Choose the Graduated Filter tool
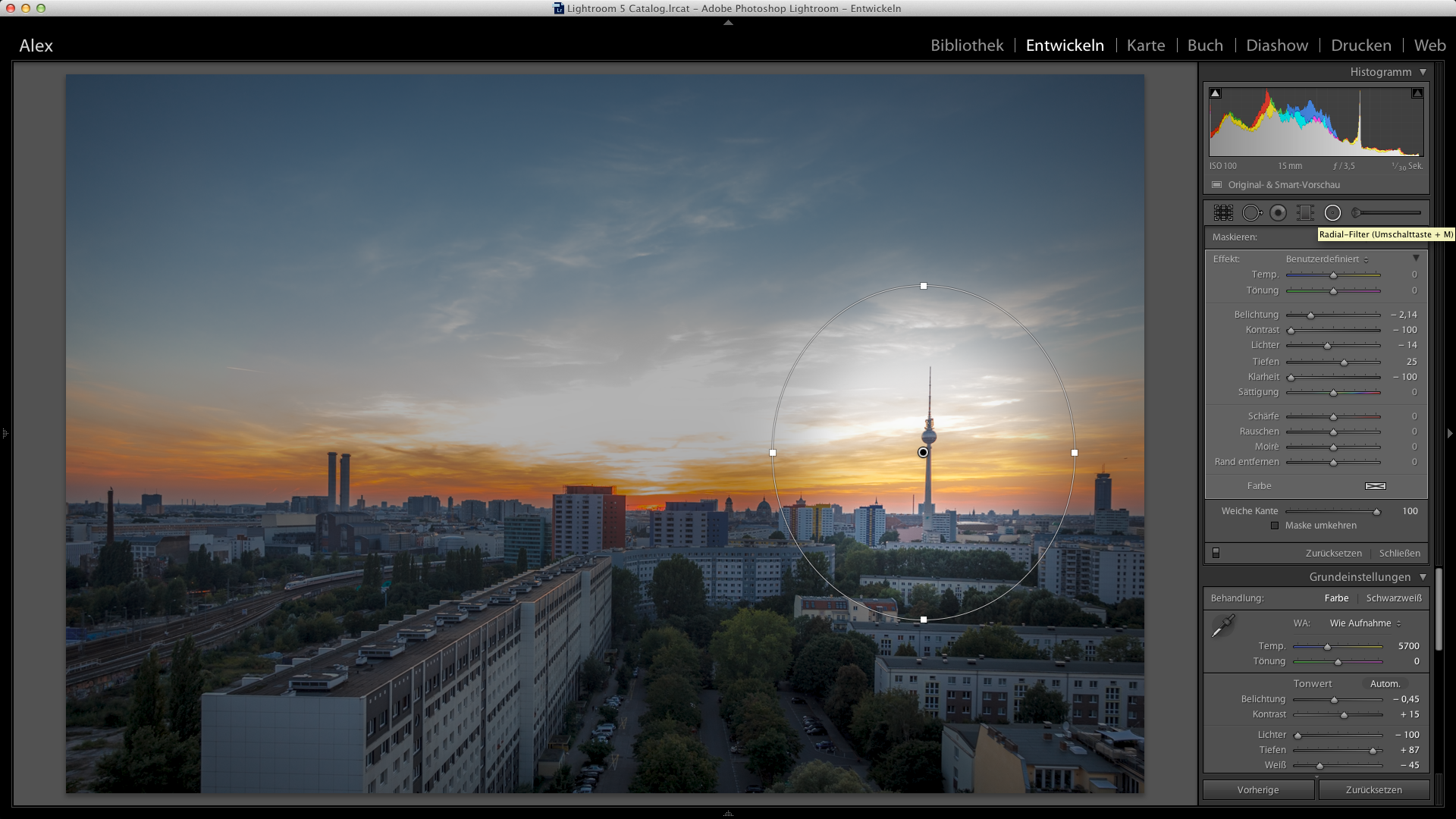Image resolution: width=1456 pixels, height=819 pixels. [1305, 213]
